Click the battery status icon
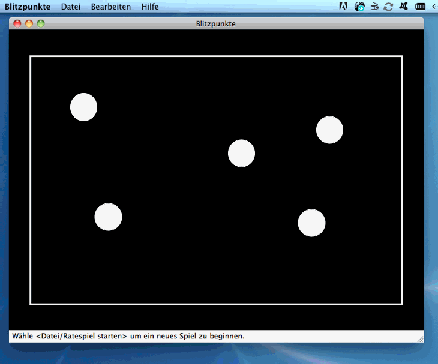The width and height of the screenshot is (438, 364). pyautogui.click(x=420, y=6)
